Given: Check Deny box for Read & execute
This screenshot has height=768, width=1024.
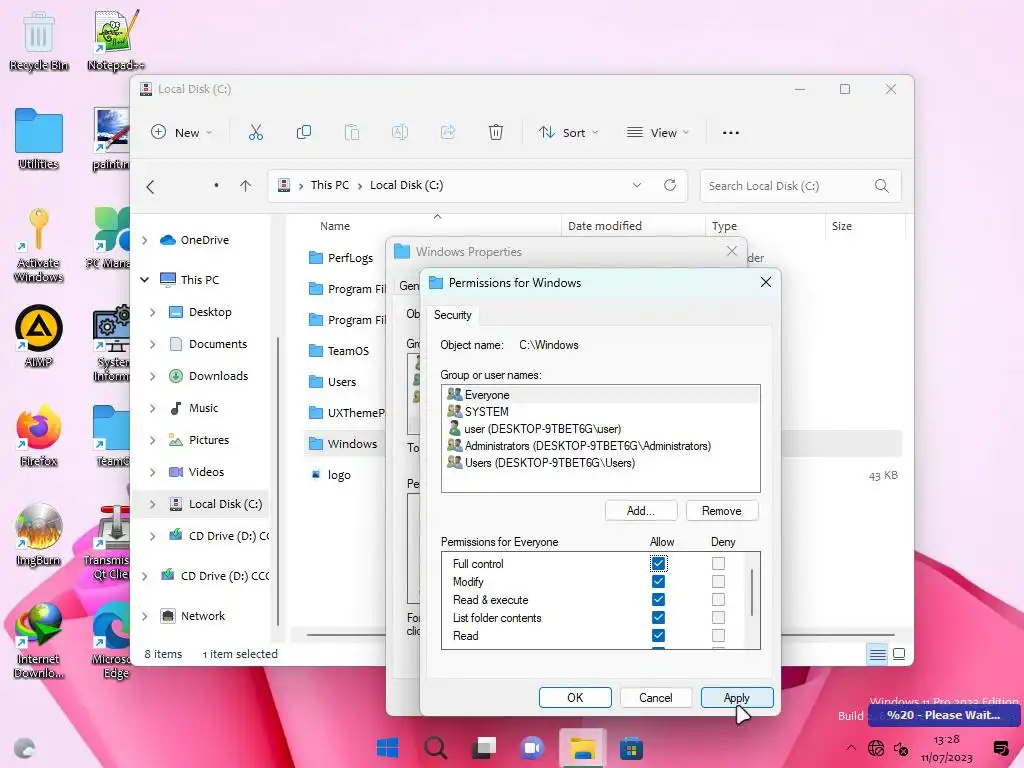Looking at the screenshot, I should pos(718,600).
